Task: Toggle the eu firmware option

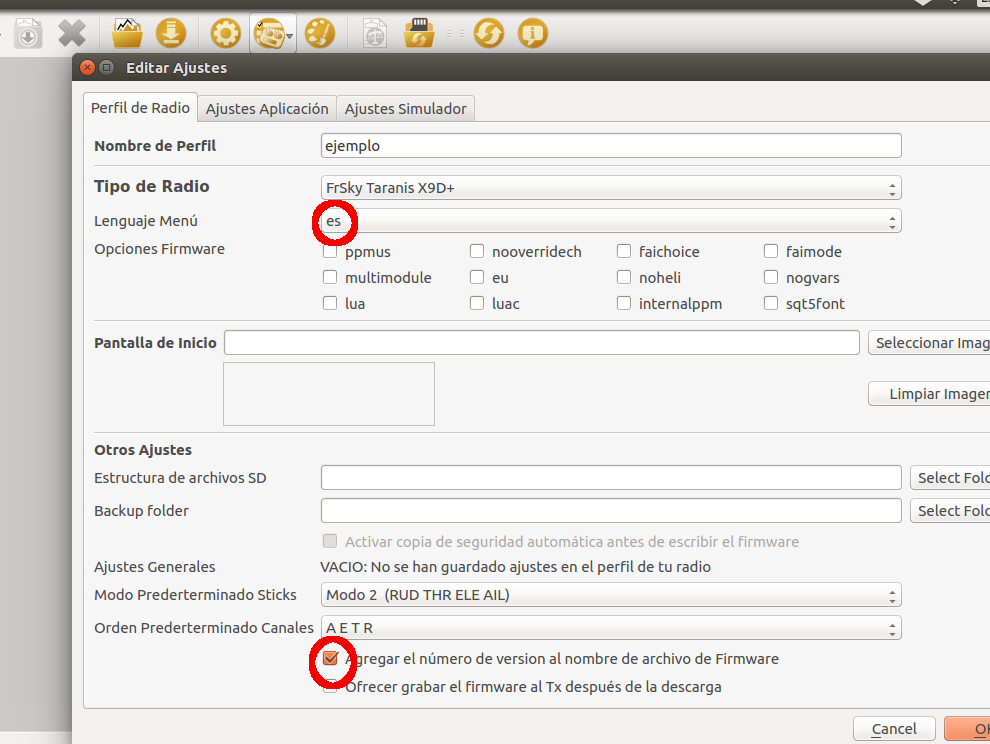Action: 477,277
